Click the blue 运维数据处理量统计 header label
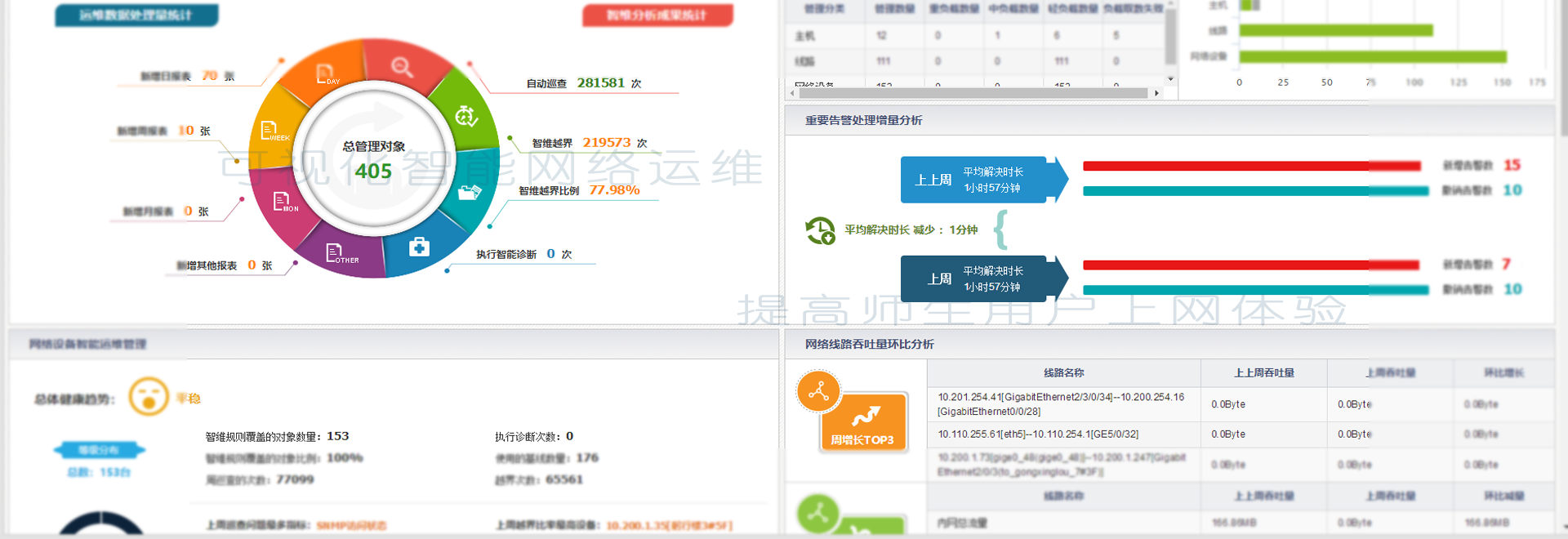The width and height of the screenshot is (1568, 539). [x=136, y=15]
